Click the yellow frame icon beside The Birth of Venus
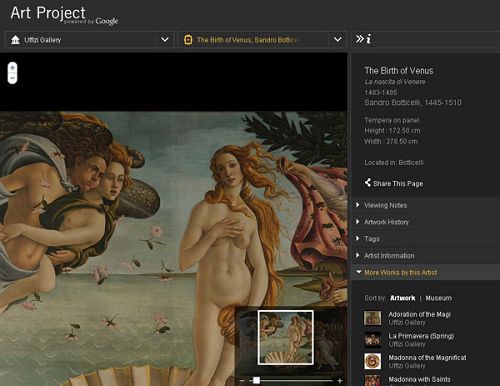 click(x=188, y=40)
